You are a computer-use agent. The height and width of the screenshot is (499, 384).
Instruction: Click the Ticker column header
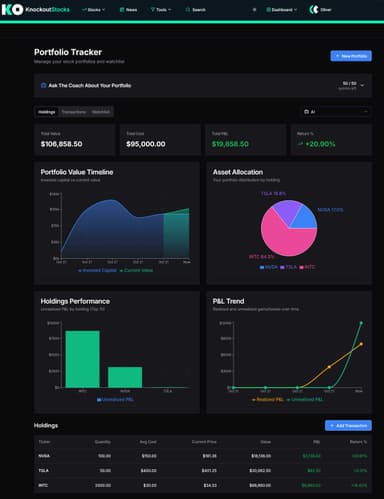coord(44,442)
